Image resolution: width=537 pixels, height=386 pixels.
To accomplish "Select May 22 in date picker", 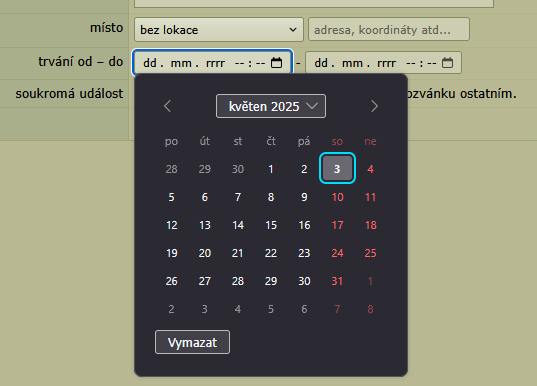I will click(271, 253).
